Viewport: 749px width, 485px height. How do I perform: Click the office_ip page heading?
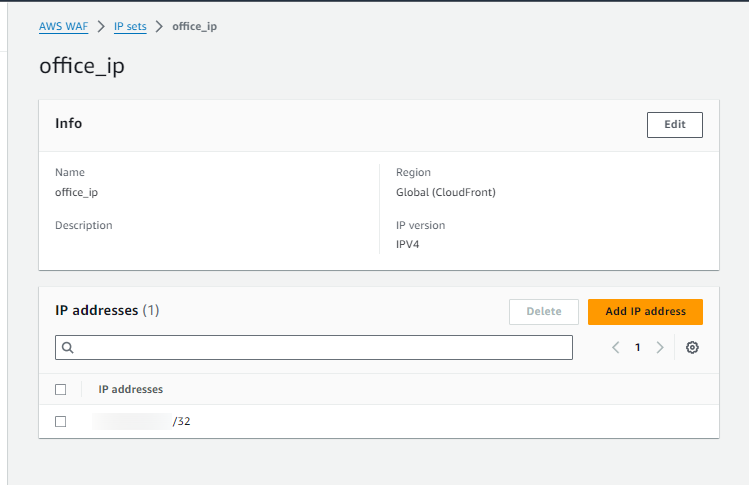82,66
